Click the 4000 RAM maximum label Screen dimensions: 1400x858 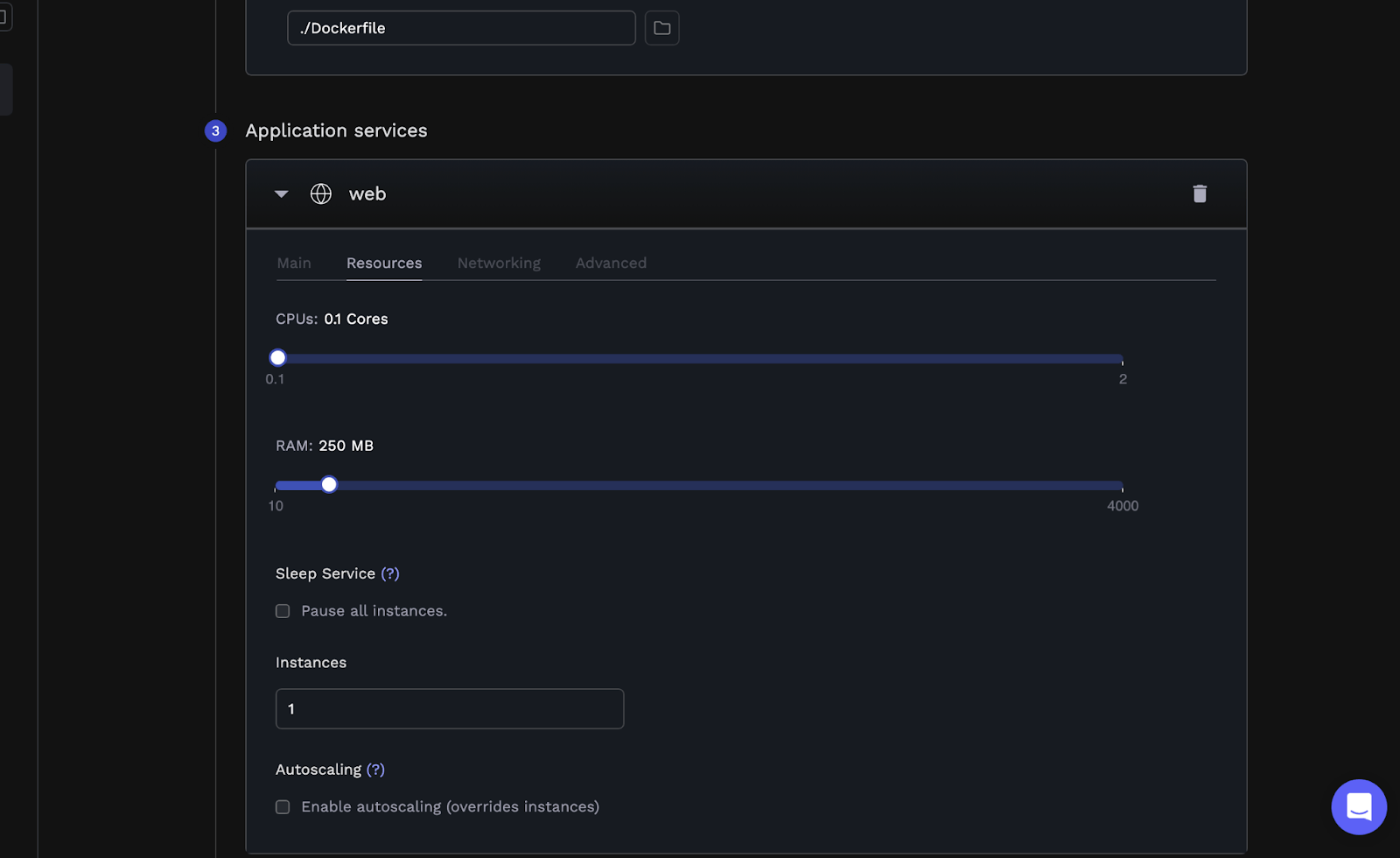pos(1123,506)
